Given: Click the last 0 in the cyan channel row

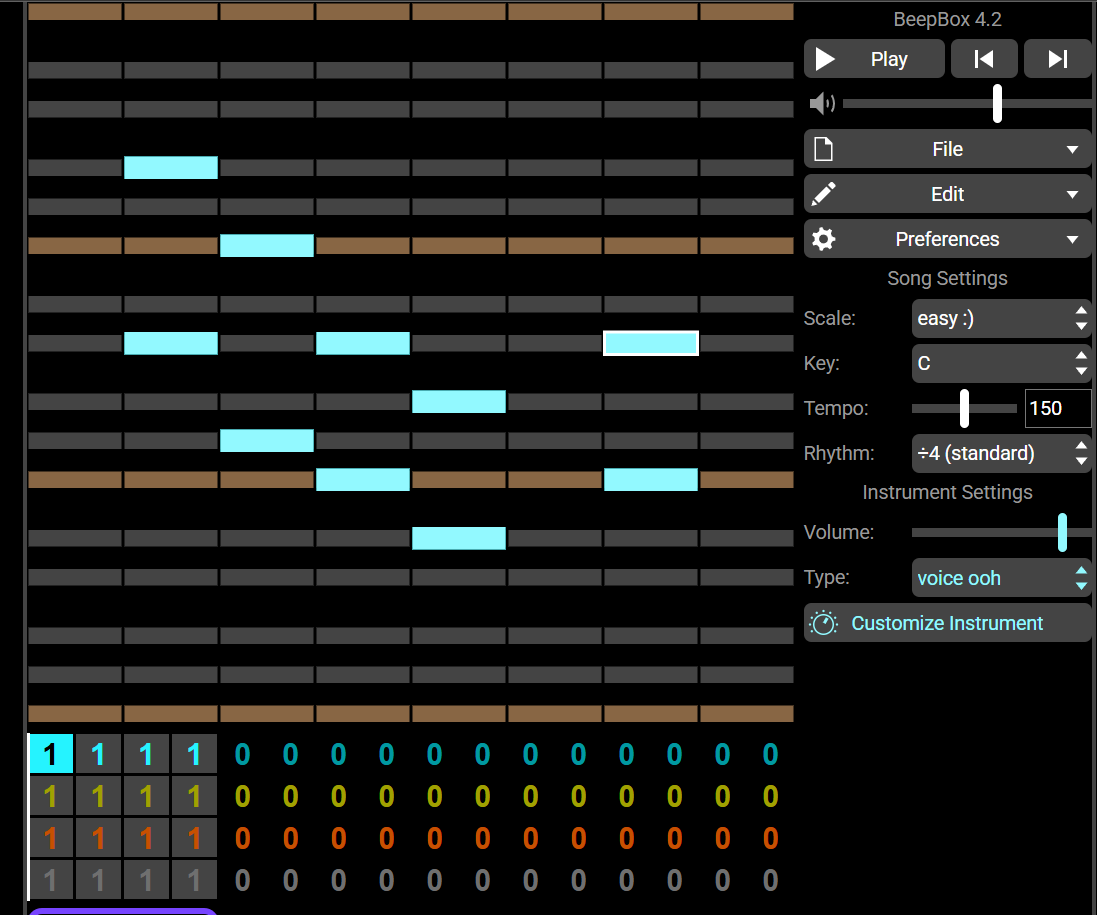Looking at the screenshot, I should pyautogui.click(x=770, y=754).
